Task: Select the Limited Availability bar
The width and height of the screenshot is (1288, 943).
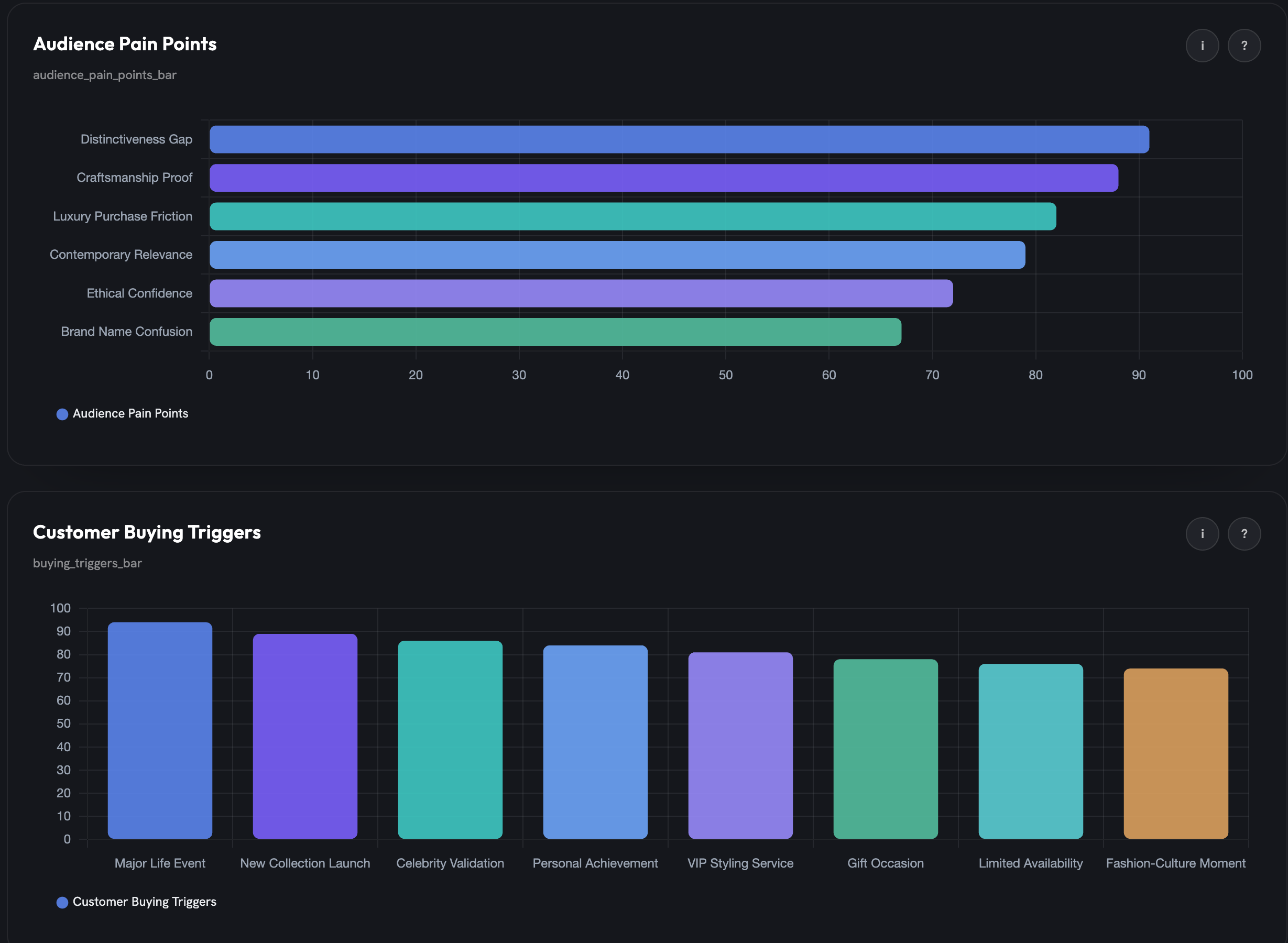Action: coord(1031,751)
